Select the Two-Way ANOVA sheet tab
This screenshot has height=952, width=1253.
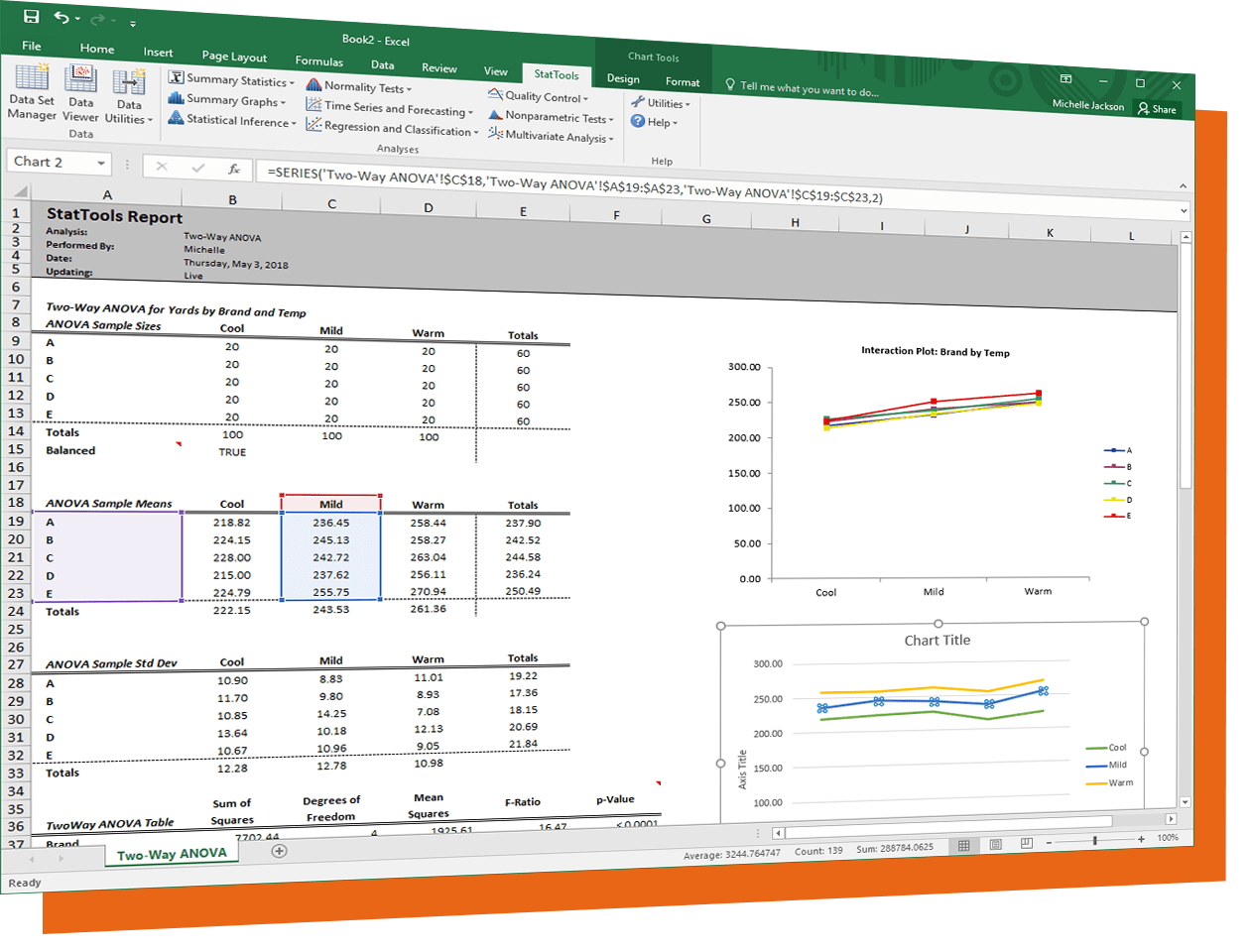(x=172, y=854)
